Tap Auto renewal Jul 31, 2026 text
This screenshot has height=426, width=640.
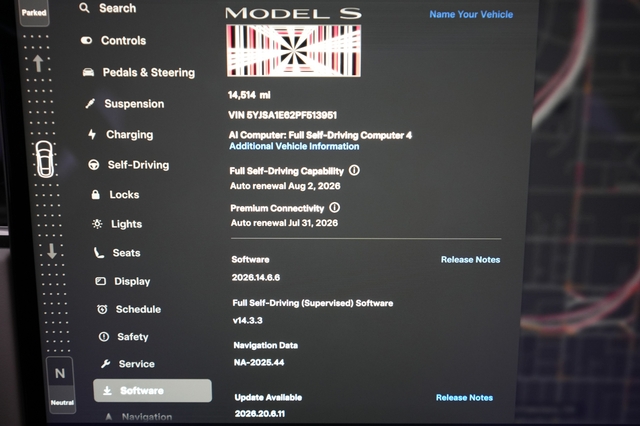click(284, 223)
